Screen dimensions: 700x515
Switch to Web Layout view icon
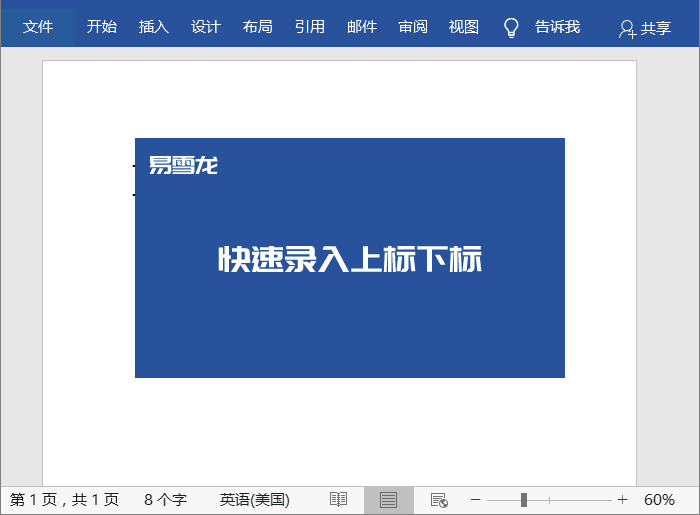(x=439, y=500)
